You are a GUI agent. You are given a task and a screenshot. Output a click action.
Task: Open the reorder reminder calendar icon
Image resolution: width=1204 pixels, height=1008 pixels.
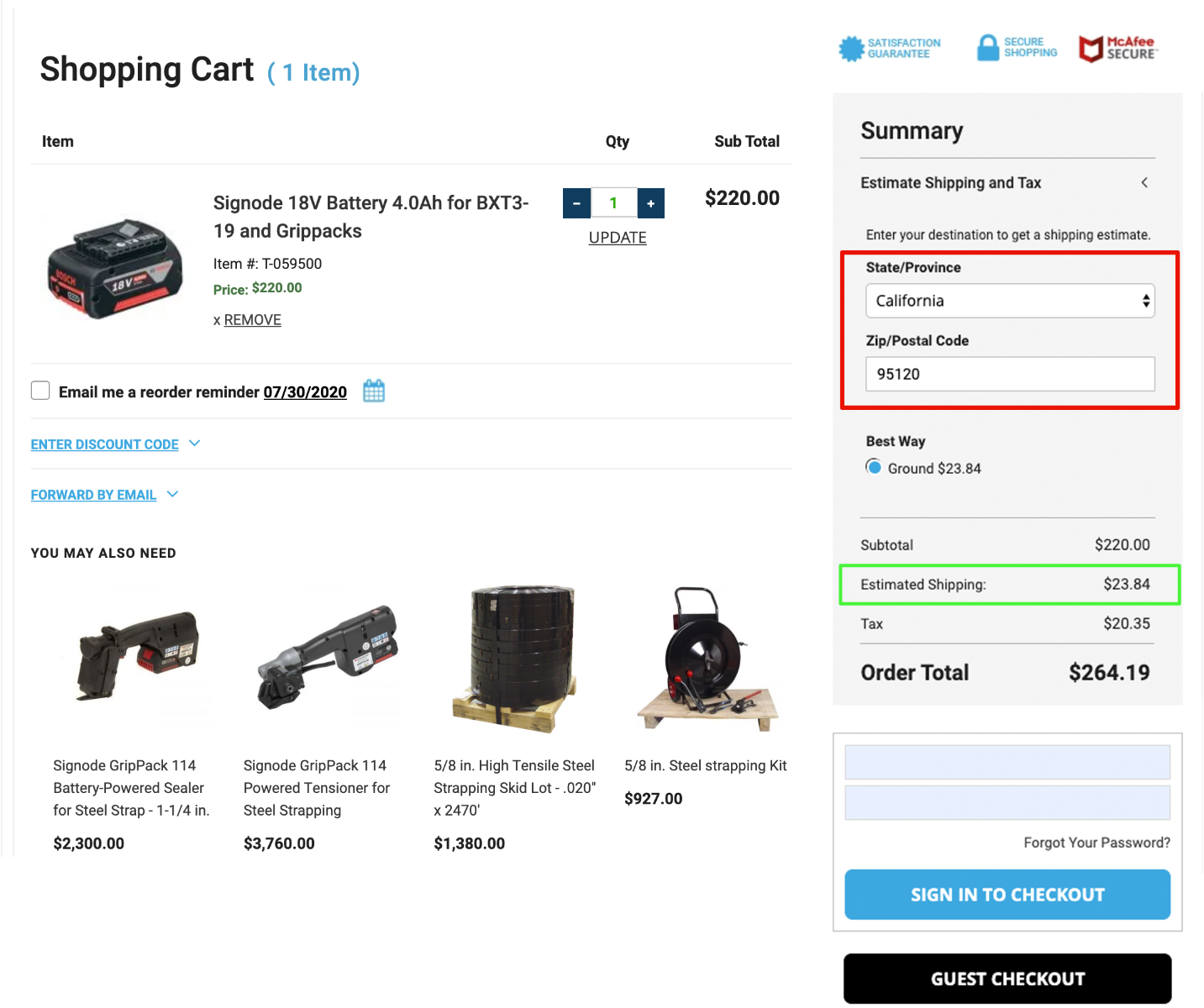click(374, 391)
